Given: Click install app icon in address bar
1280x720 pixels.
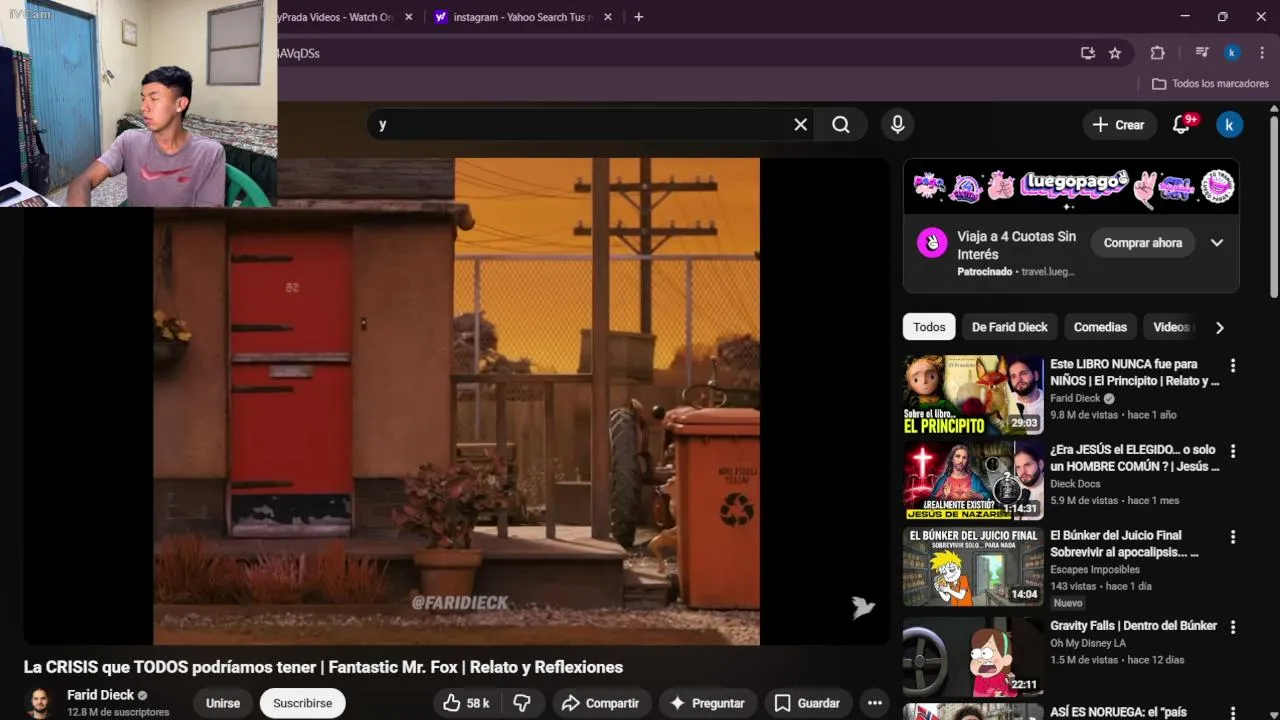Looking at the screenshot, I should click(x=1088, y=53).
